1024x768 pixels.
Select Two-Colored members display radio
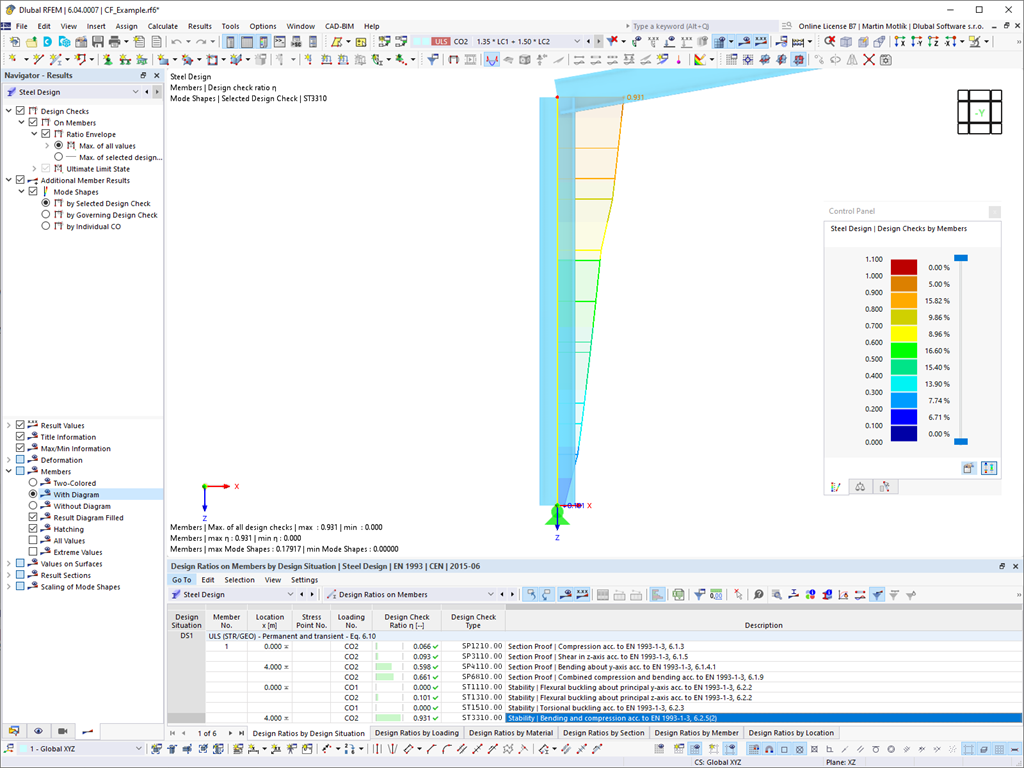point(33,483)
